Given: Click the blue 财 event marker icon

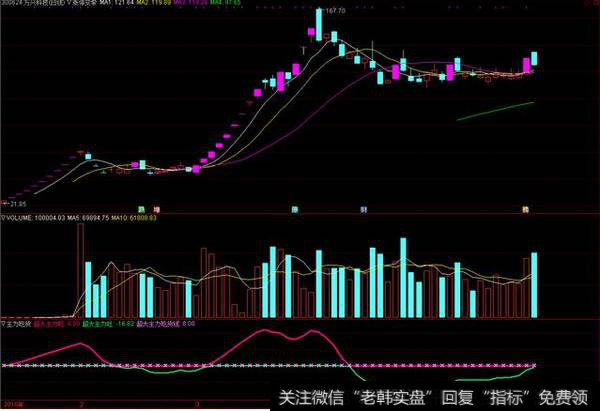Looking at the screenshot, I should click(x=364, y=209).
